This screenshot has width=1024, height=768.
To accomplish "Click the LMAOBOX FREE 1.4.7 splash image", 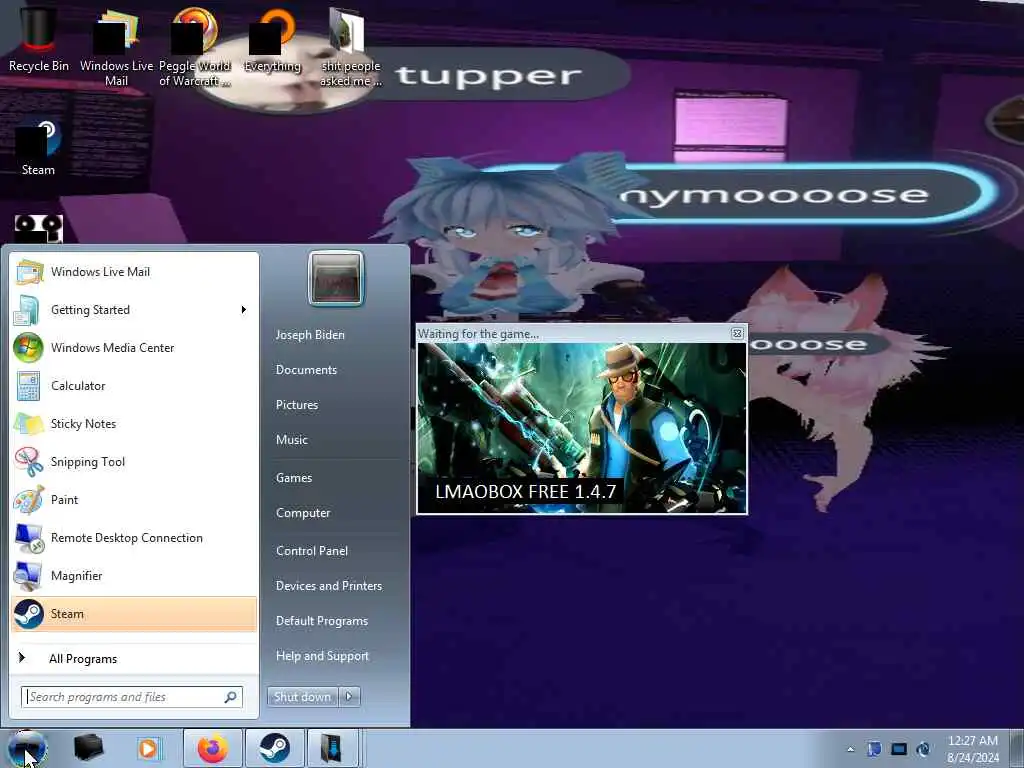I will click(582, 428).
